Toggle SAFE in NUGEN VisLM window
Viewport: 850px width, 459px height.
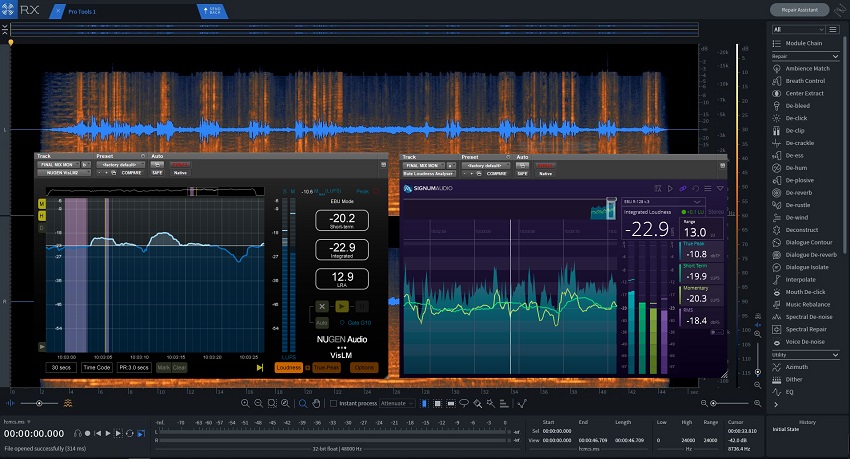click(157, 173)
